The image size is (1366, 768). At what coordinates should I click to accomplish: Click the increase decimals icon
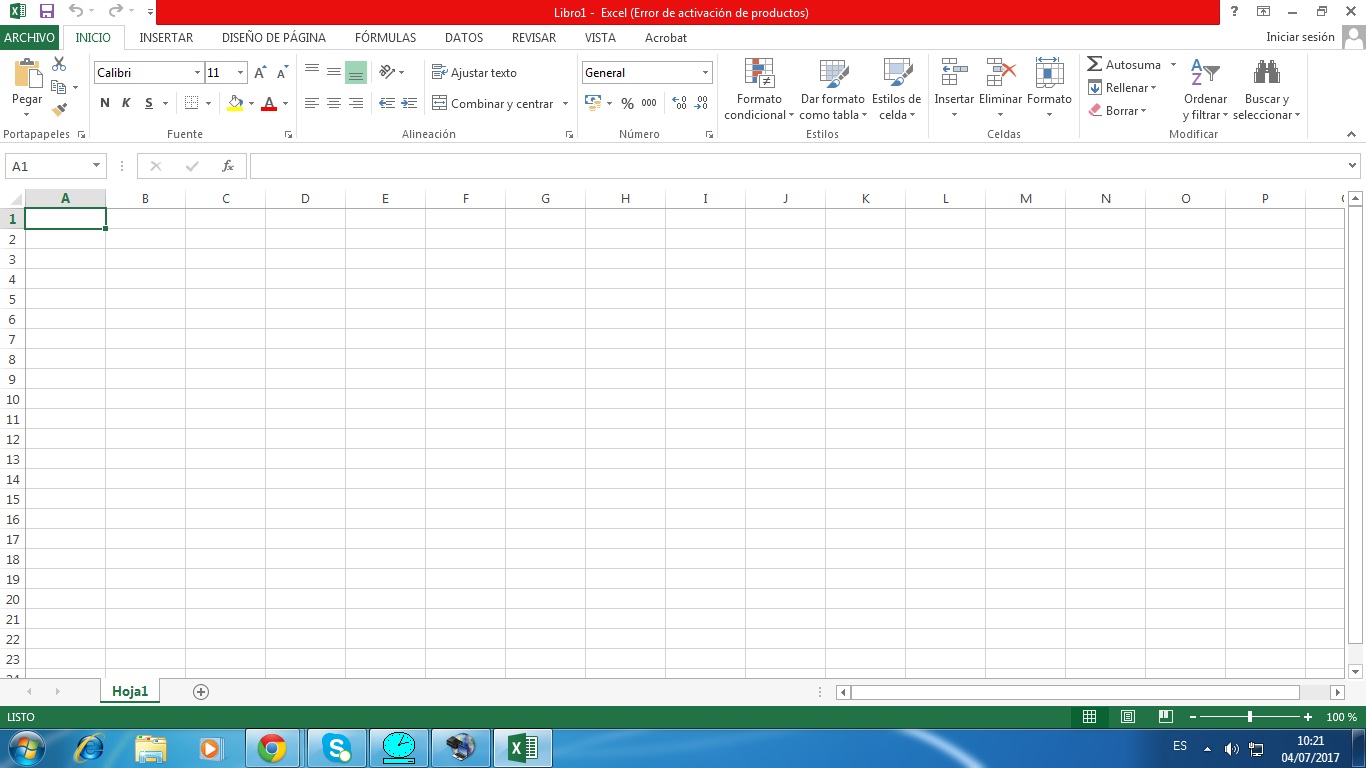pyautogui.click(x=680, y=103)
